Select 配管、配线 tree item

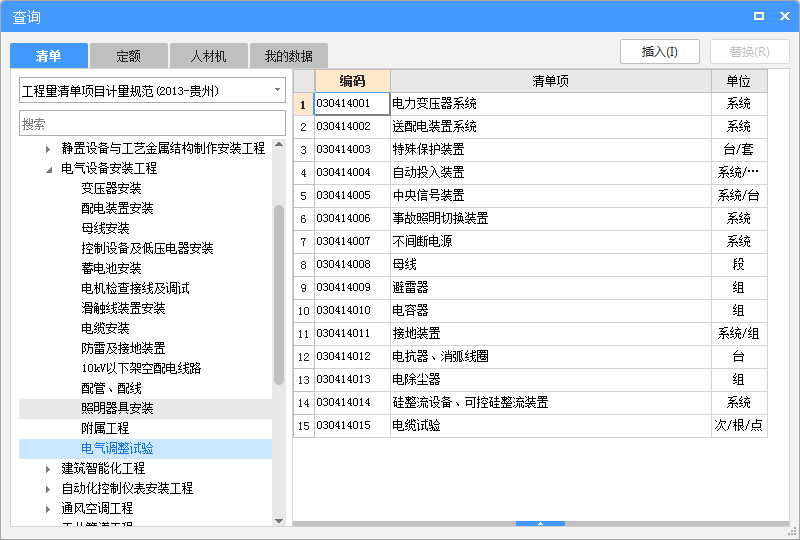pyautogui.click(x=111, y=388)
